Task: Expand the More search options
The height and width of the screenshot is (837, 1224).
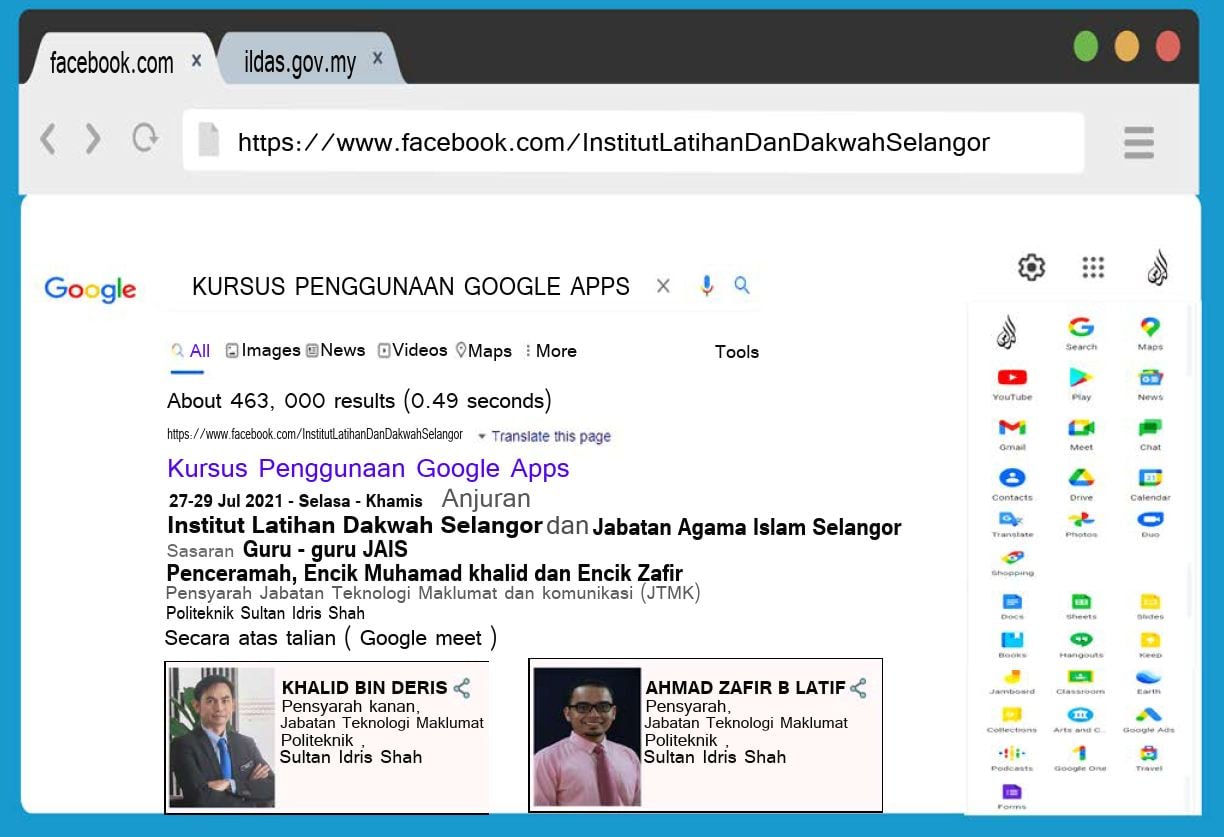Action: [x=551, y=351]
